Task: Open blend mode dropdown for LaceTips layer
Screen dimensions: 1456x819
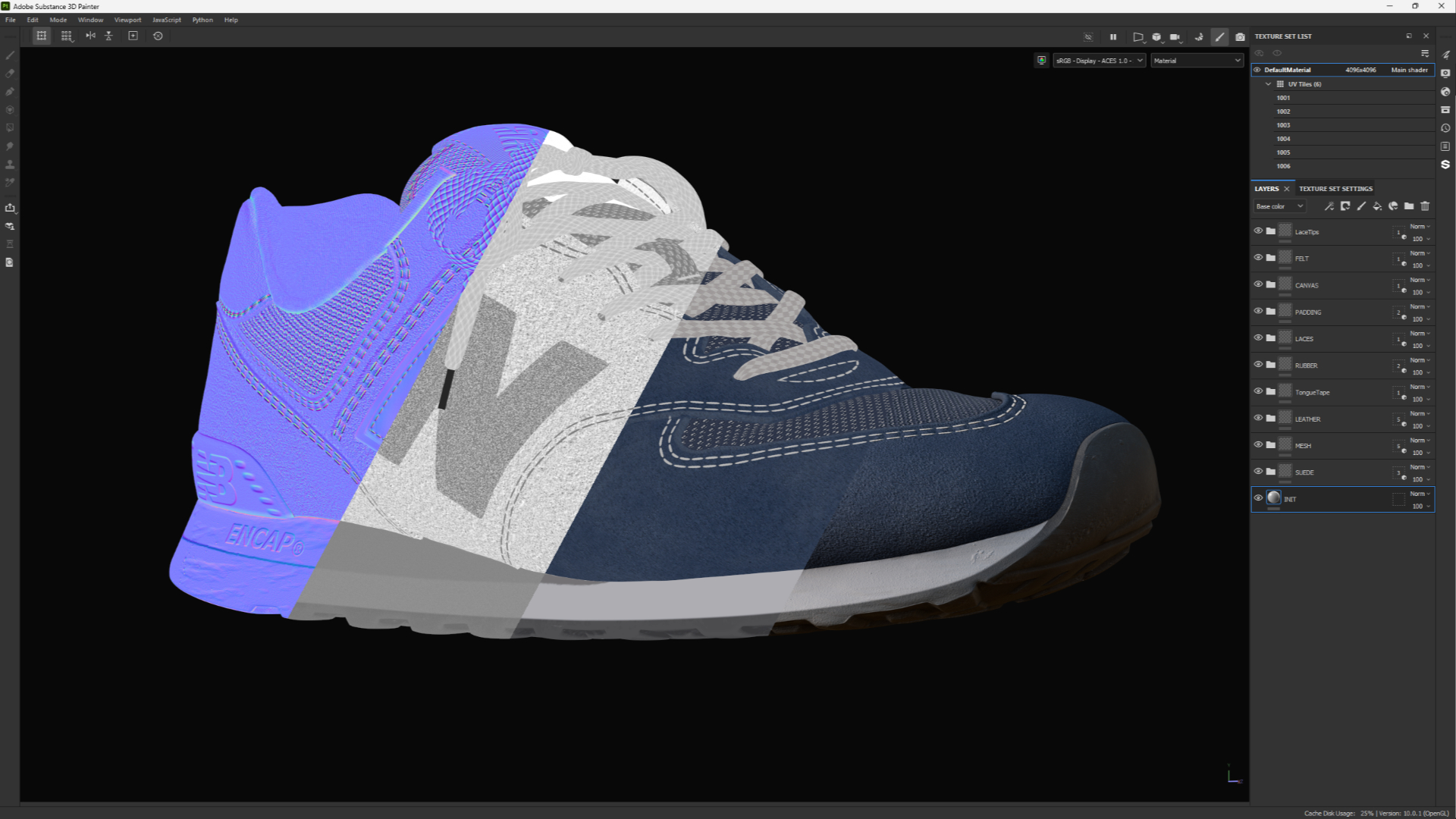Action: 1420,227
